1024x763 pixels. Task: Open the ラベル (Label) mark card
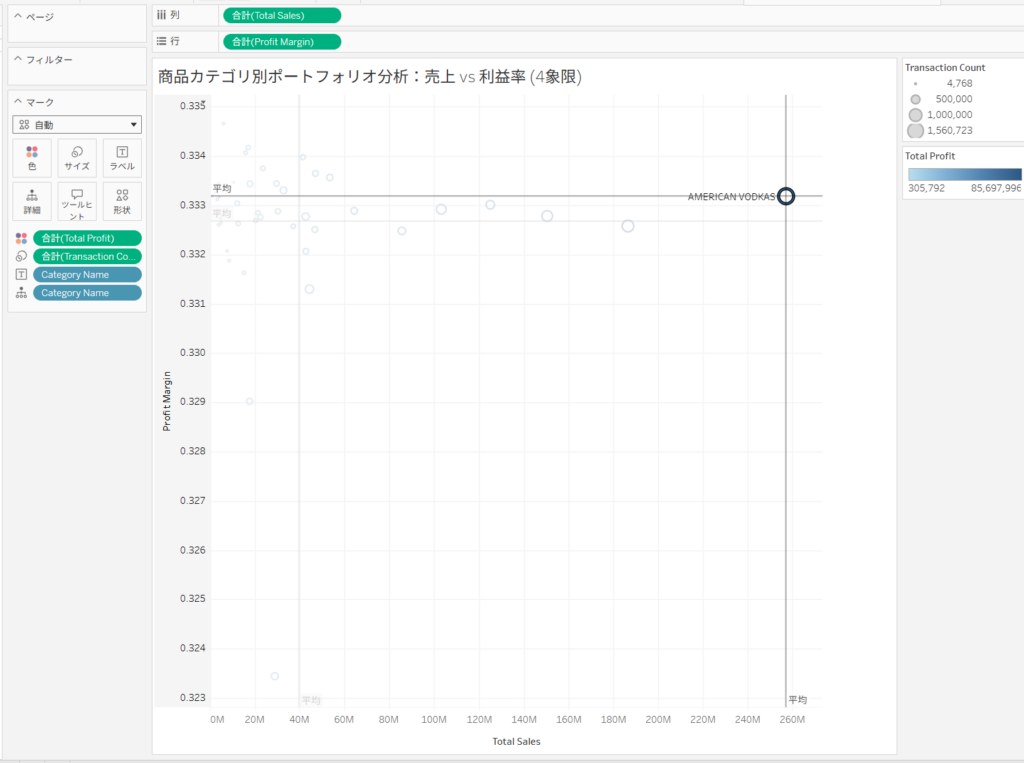click(x=122, y=158)
